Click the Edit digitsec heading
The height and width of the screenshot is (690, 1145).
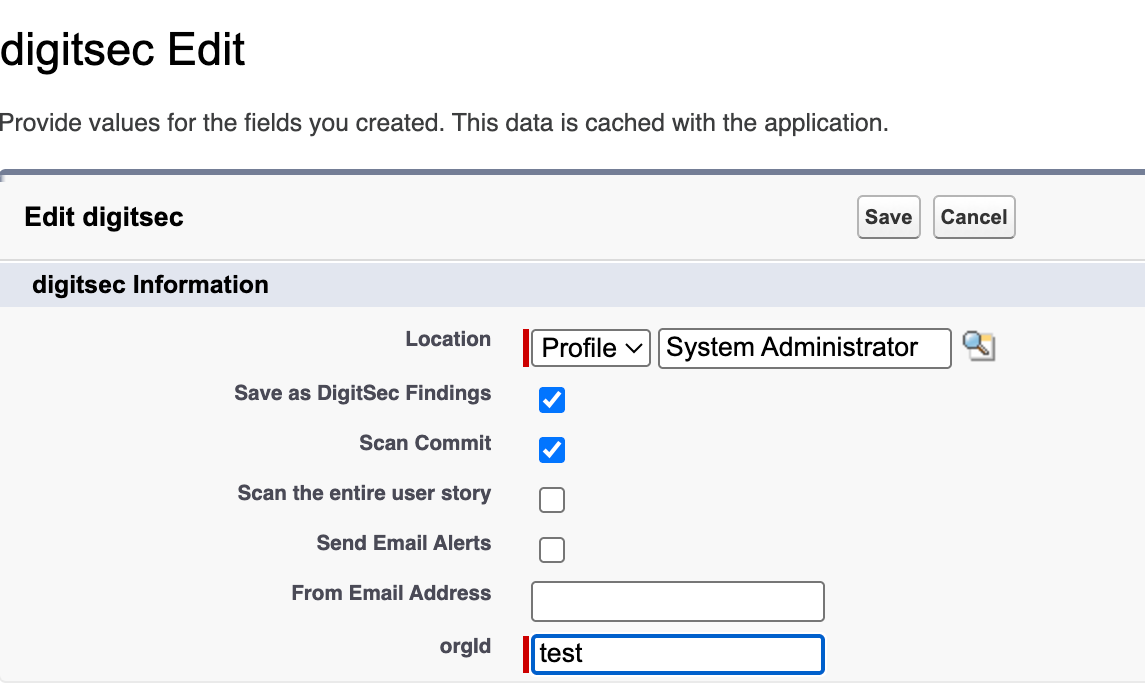(104, 217)
